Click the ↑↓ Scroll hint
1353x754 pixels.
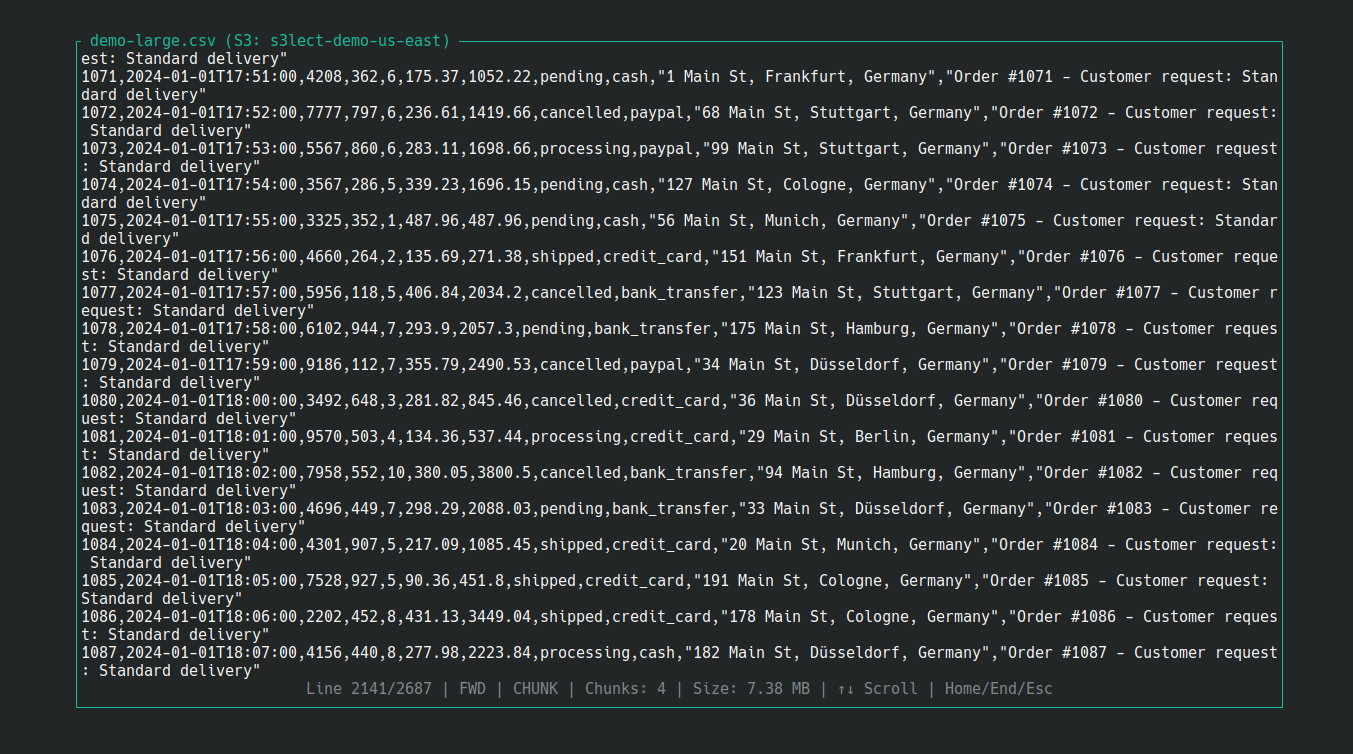(x=877, y=688)
